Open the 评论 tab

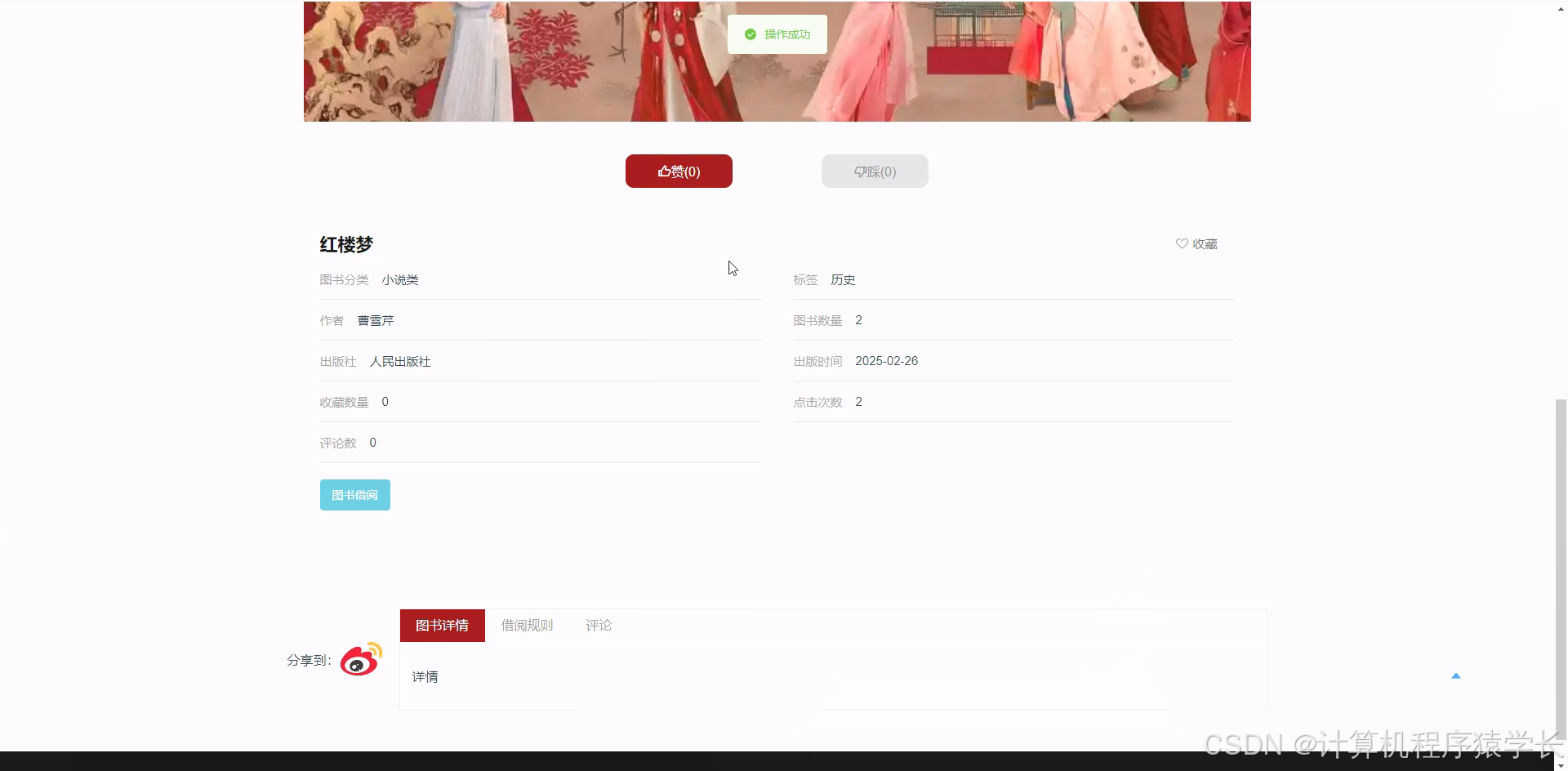point(599,626)
